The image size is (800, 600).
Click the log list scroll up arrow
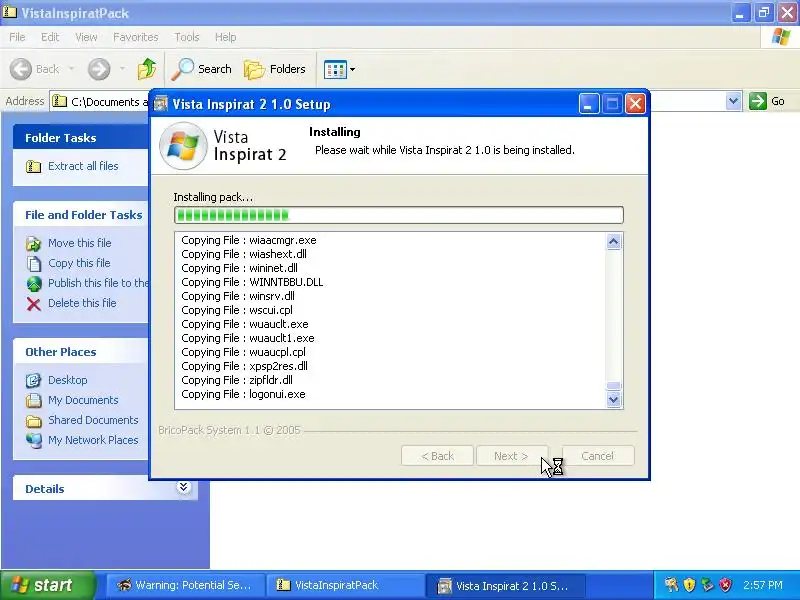(614, 241)
